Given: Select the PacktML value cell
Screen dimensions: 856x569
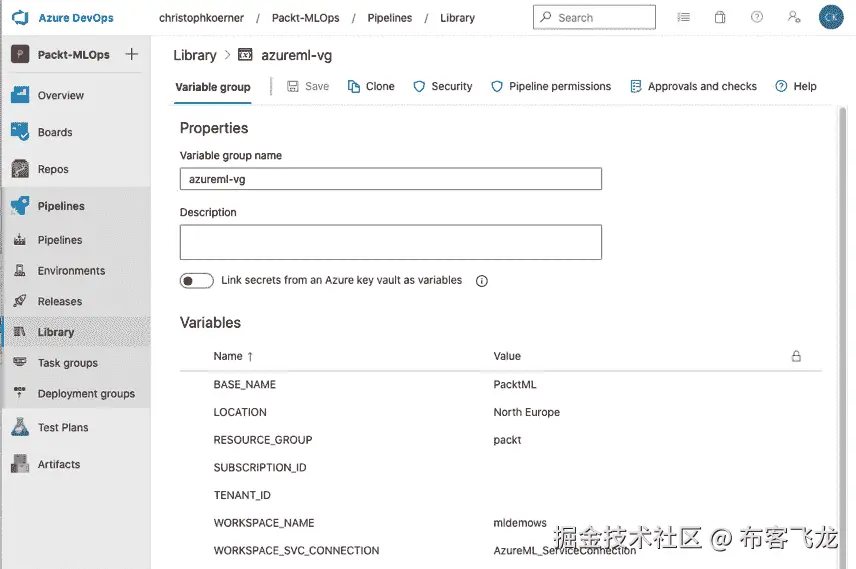Looking at the screenshot, I should pos(515,384).
